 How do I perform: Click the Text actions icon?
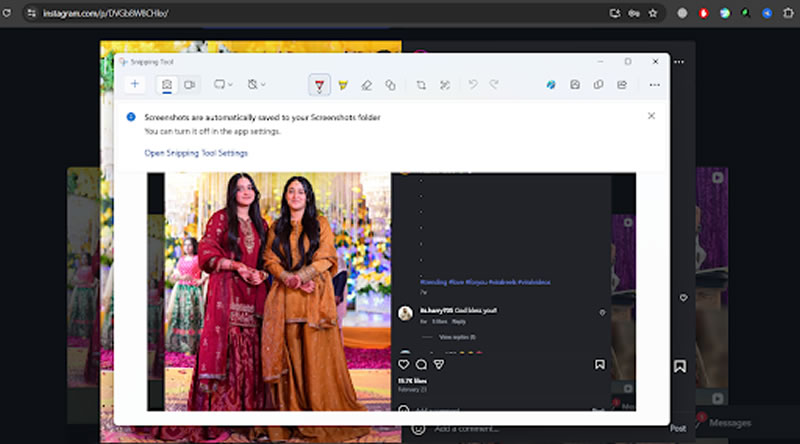point(445,85)
